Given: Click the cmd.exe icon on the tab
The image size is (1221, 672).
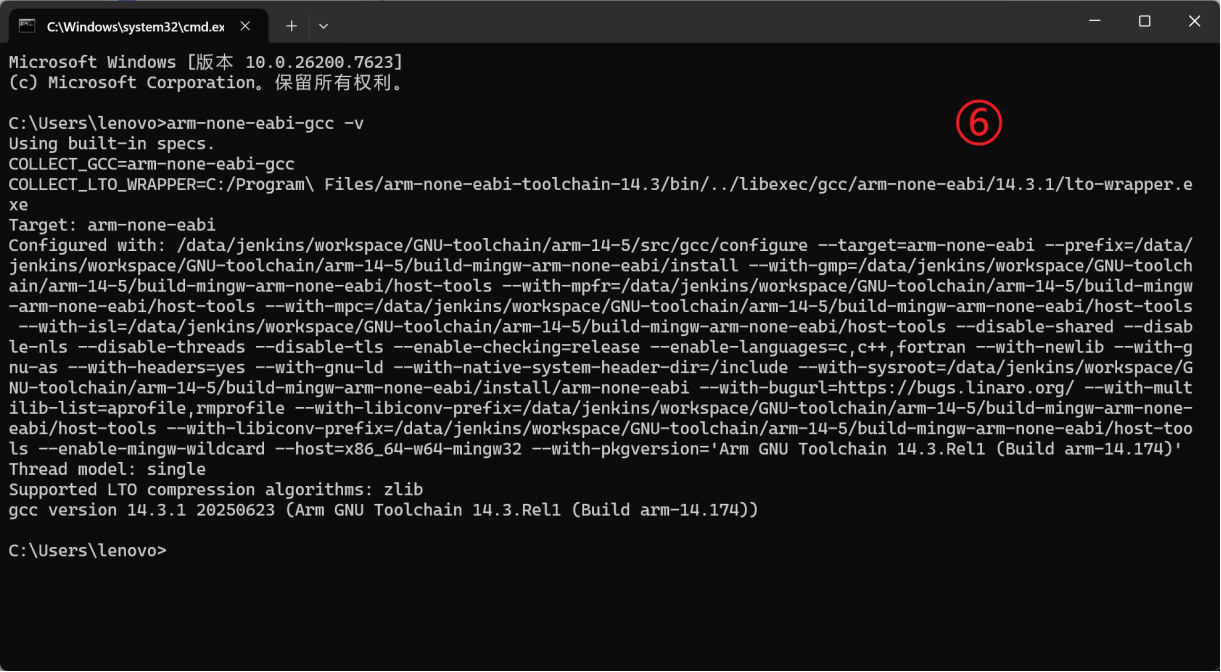Looking at the screenshot, I should coord(27,26).
